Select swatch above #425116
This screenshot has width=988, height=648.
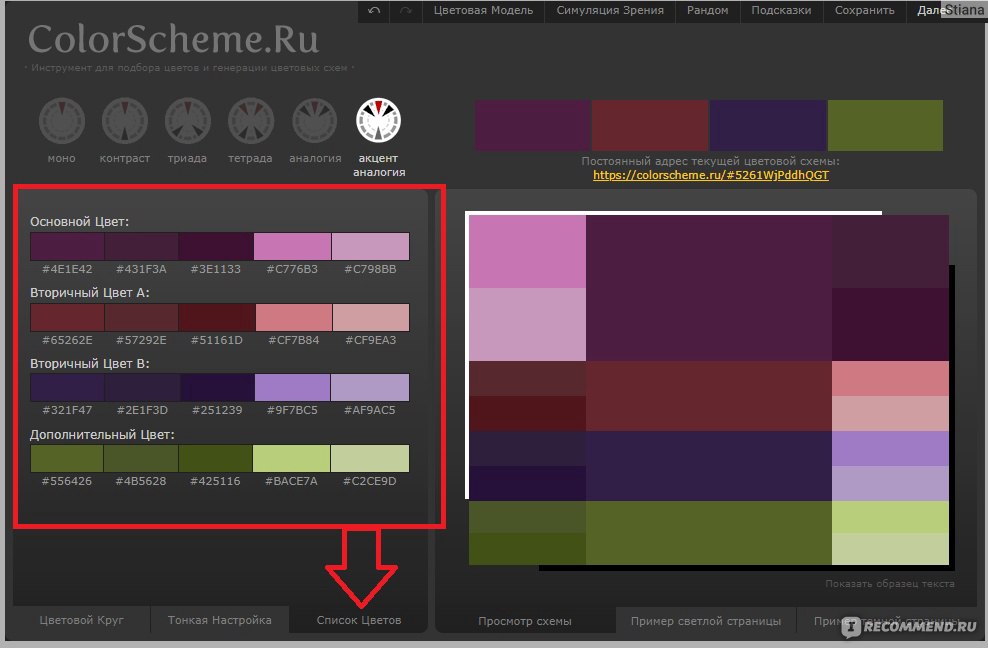coord(215,458)
